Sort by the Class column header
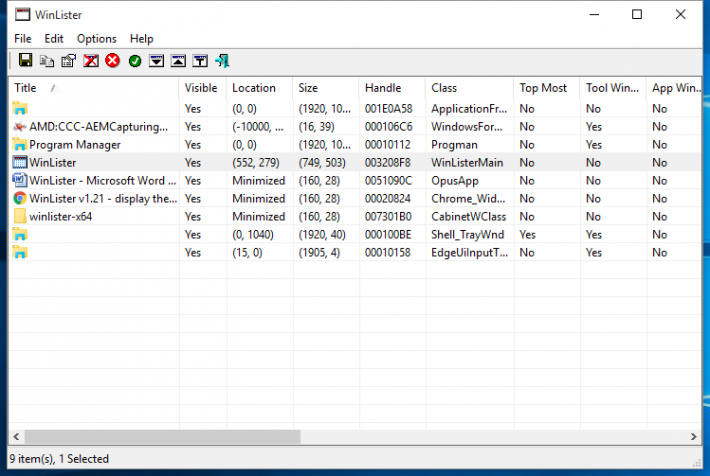The image size is (710, 476). click(x=470, y=88)
